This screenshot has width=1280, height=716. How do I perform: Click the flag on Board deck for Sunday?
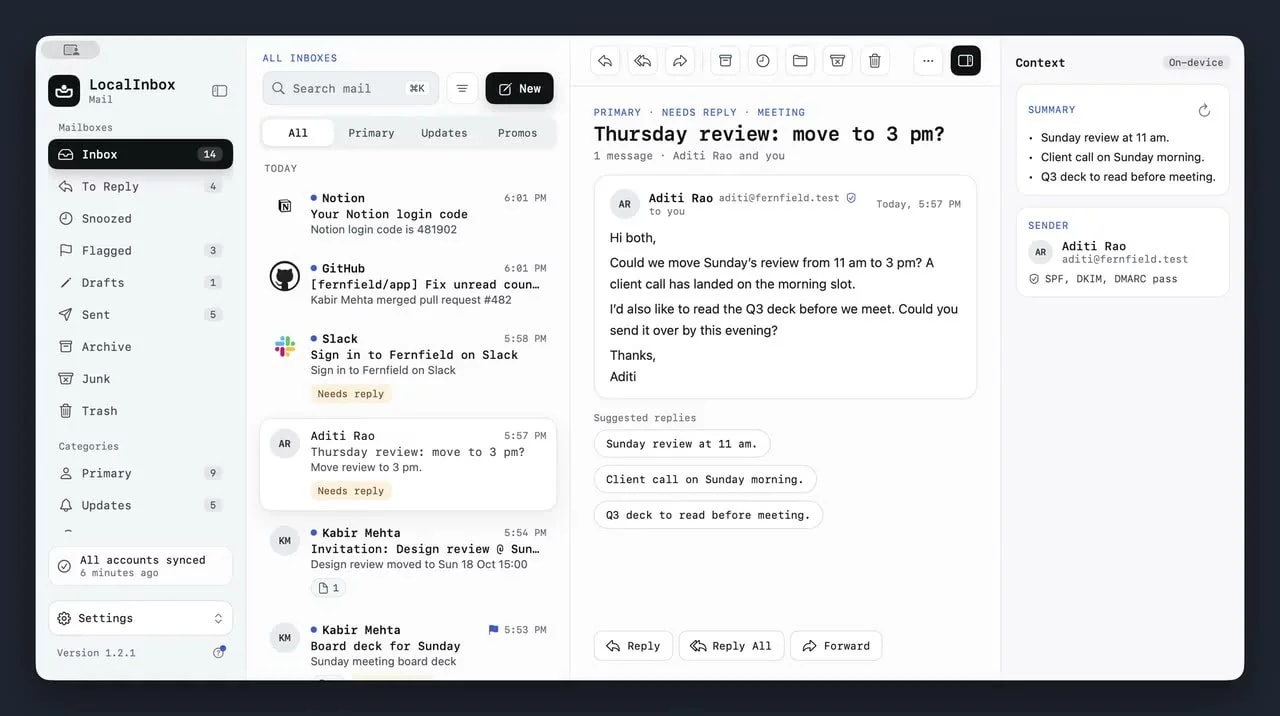493,630
